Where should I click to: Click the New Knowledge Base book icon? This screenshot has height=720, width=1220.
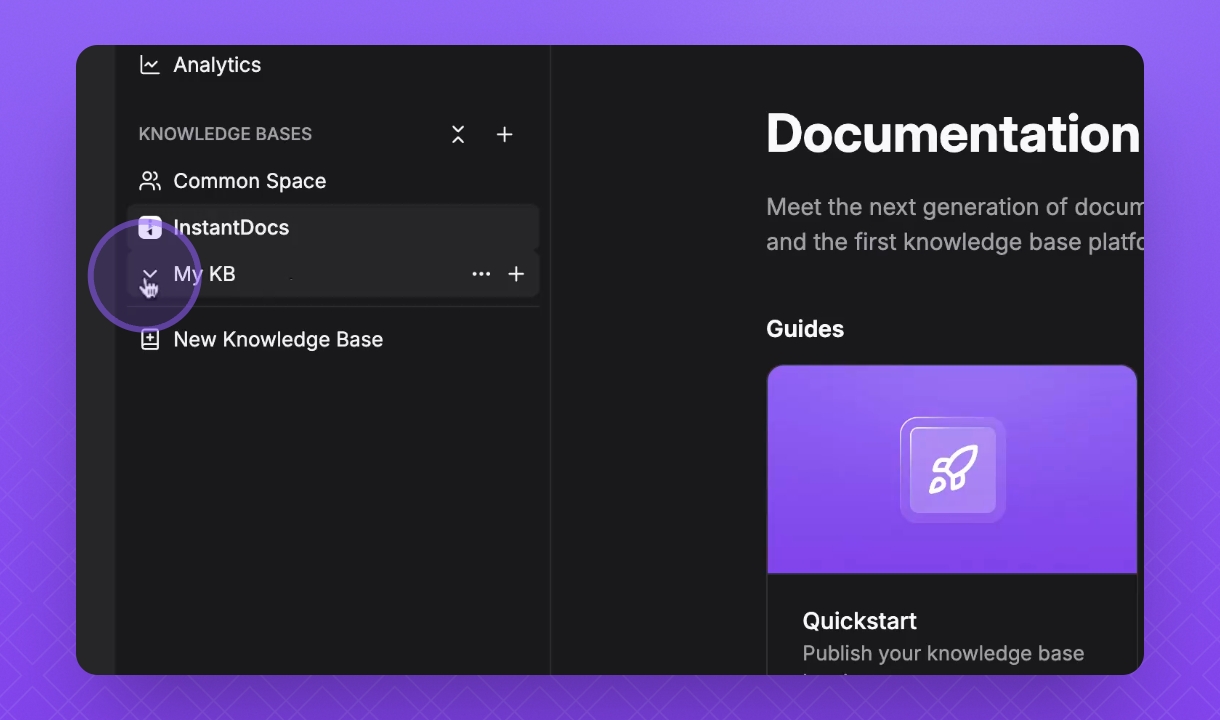pyautogui.click(x=150, y=340)
